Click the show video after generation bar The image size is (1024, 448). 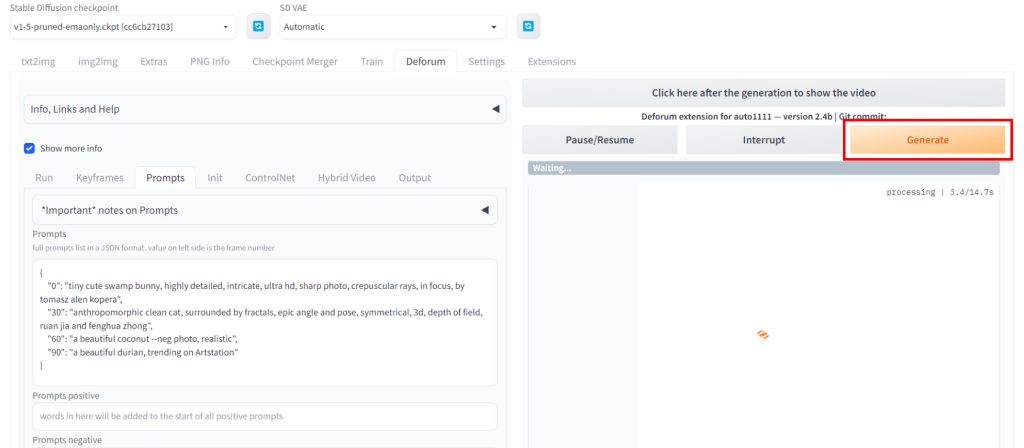coord(763,93)
